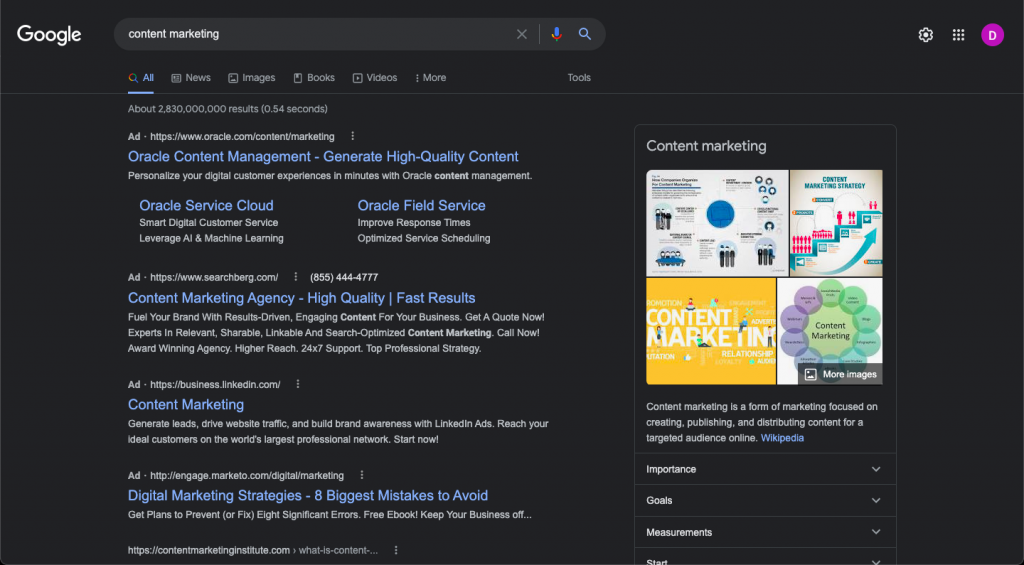
Task: Click the business.linkedin.com ad URL
Action: pos(215,384)
